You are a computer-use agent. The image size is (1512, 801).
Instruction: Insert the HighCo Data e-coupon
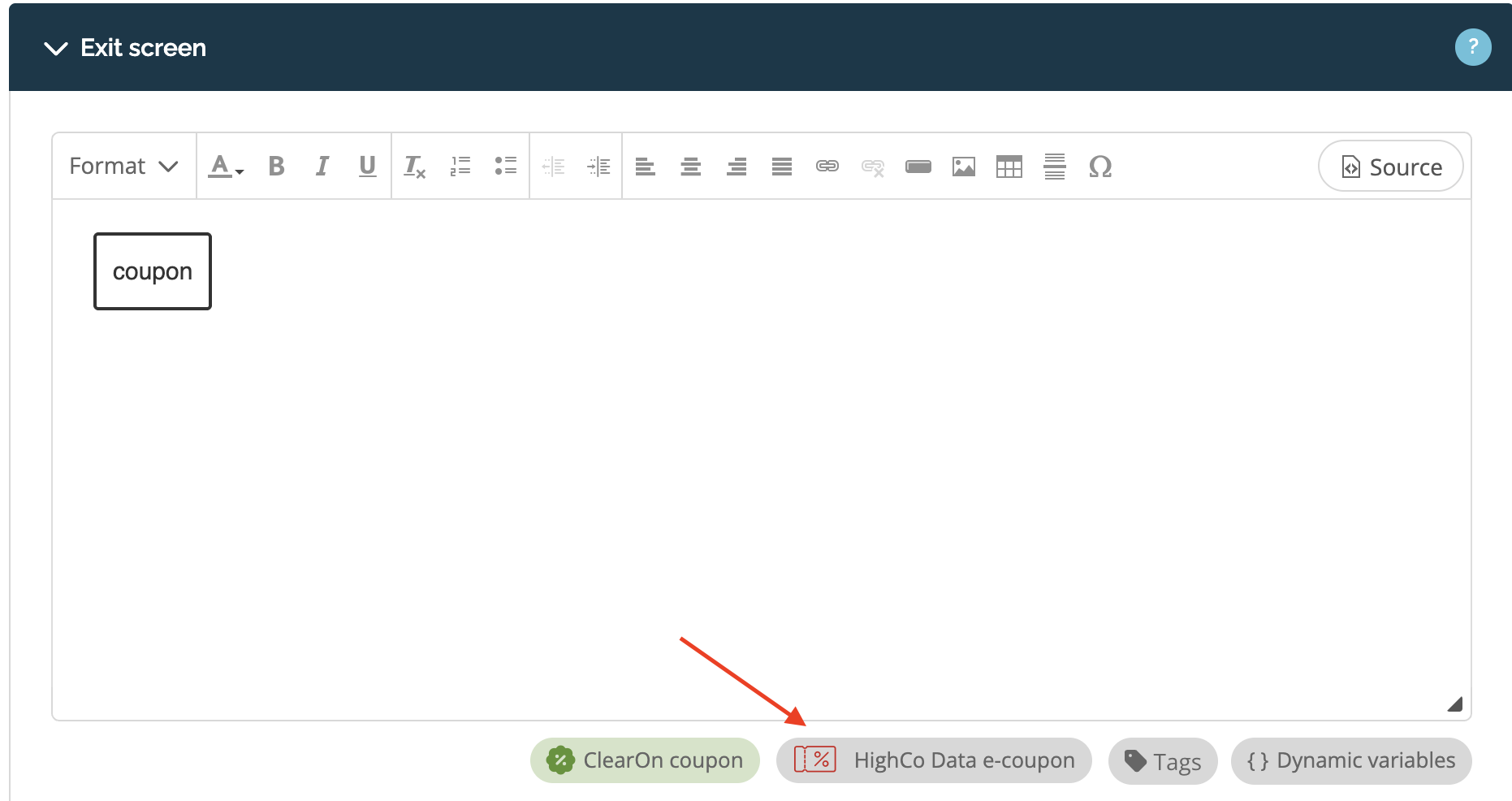934,760
